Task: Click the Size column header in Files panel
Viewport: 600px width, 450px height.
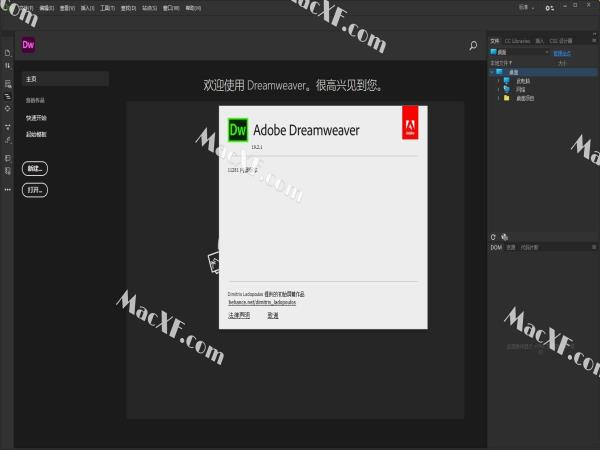Action: click(x=561, y=63)
